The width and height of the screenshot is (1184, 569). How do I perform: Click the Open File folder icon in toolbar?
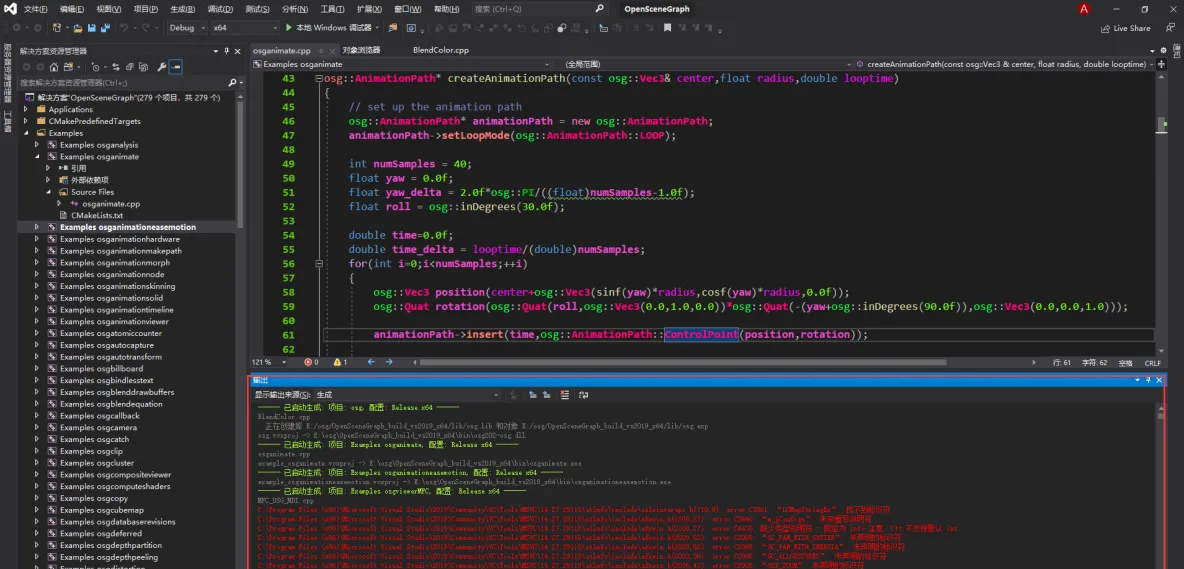click(77, 28)
